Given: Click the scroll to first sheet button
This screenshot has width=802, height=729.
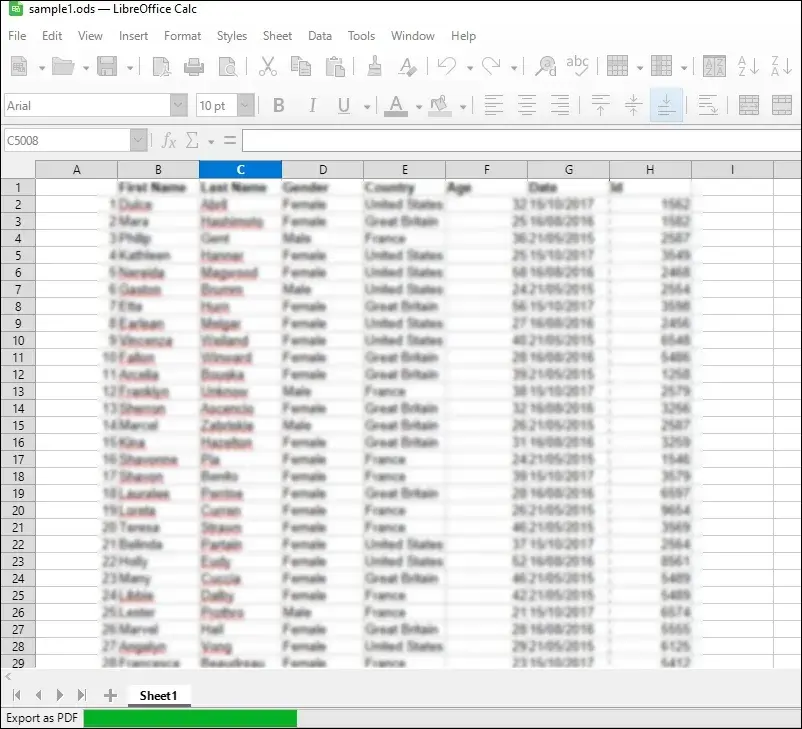Looking at the screenshot, I should point(16,695).
